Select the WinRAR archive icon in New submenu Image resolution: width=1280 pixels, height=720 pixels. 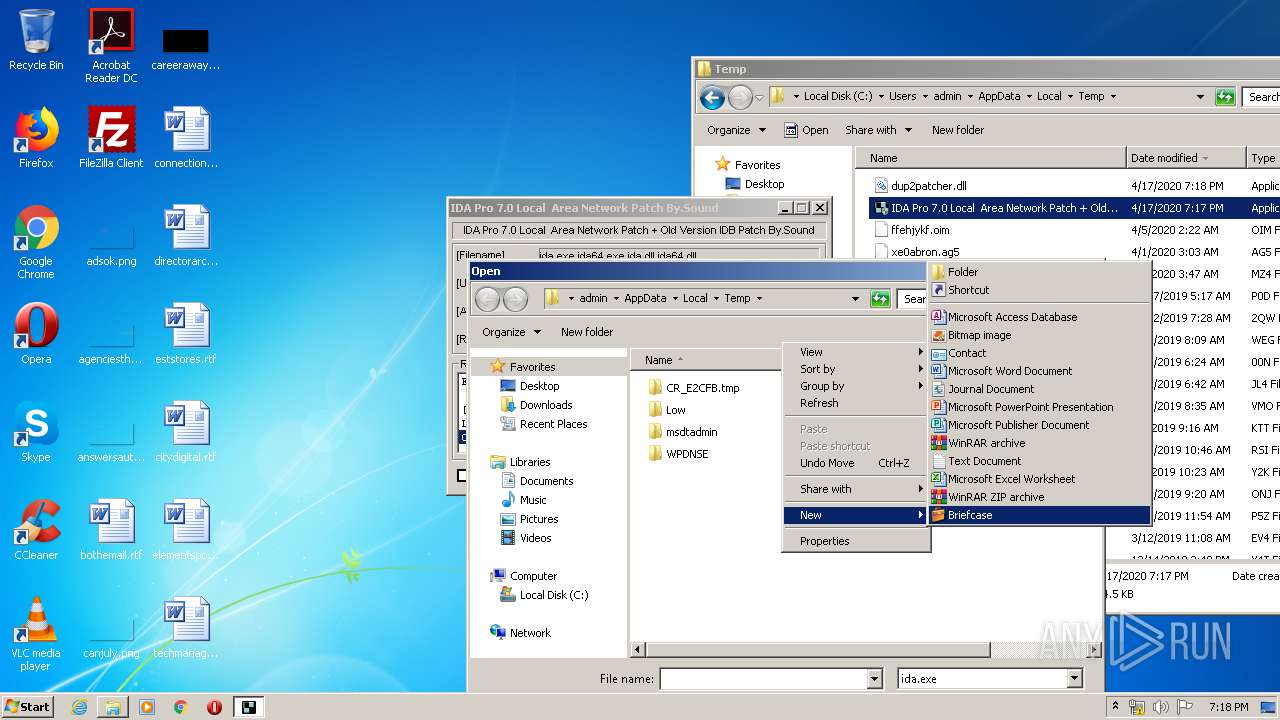939,443
